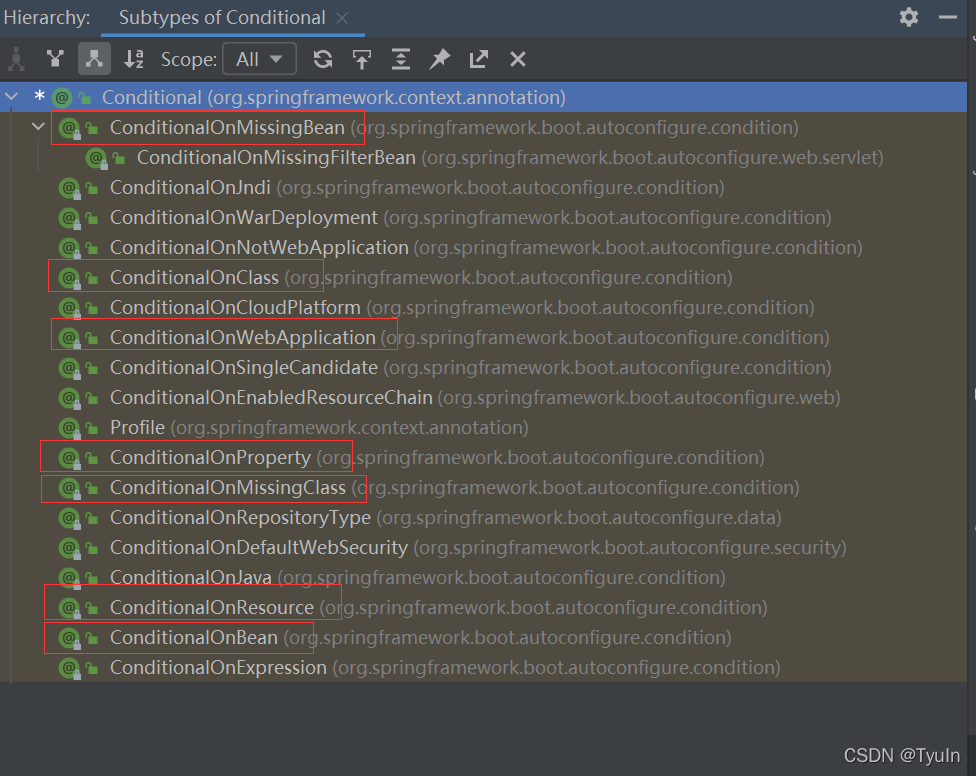Click annotation icon beside ConditionalOnBean
Image resolution: width=976 pixels, height=776 pixels.
(69, 637)
